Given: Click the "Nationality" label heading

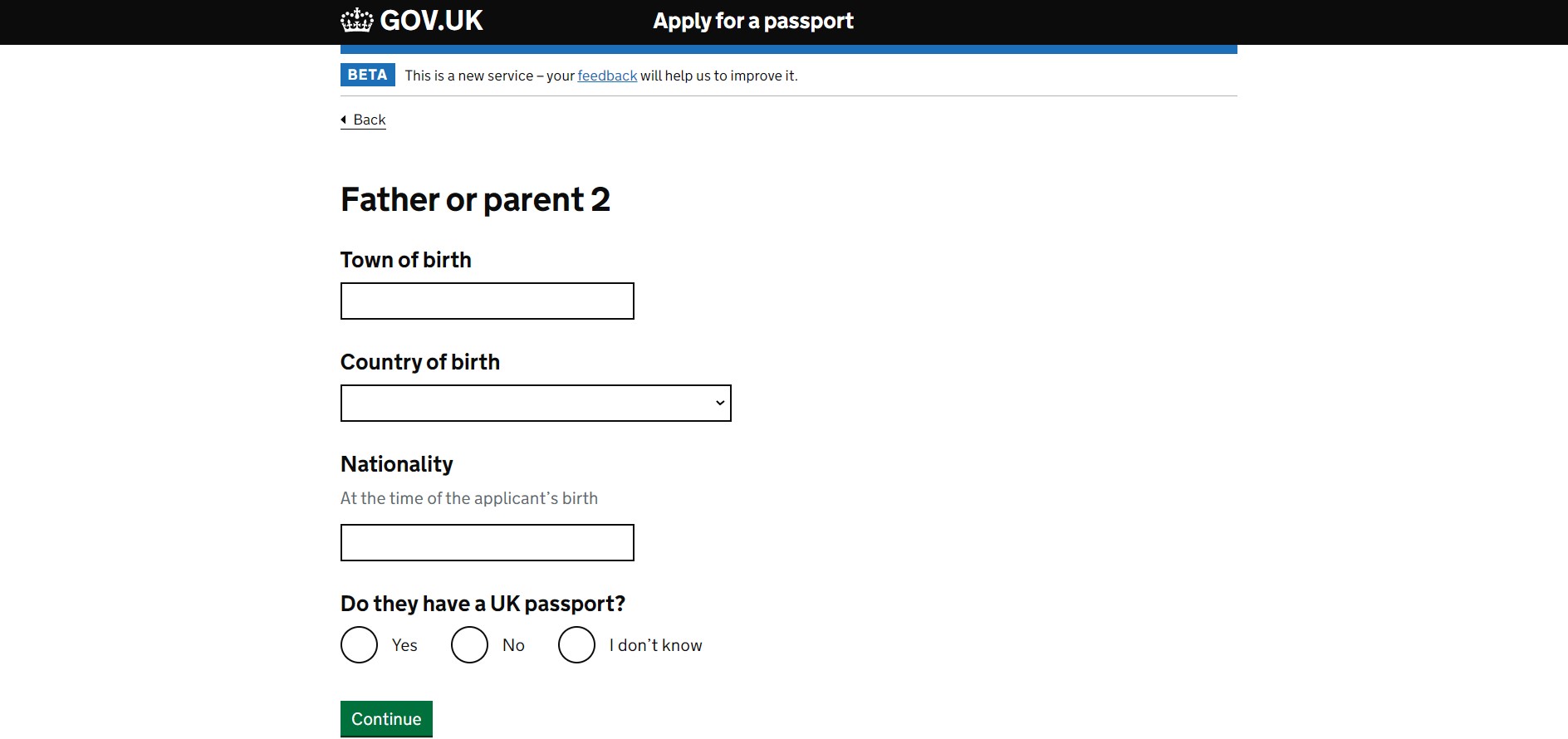Looking at the screenshot, I should coord(396,464).
